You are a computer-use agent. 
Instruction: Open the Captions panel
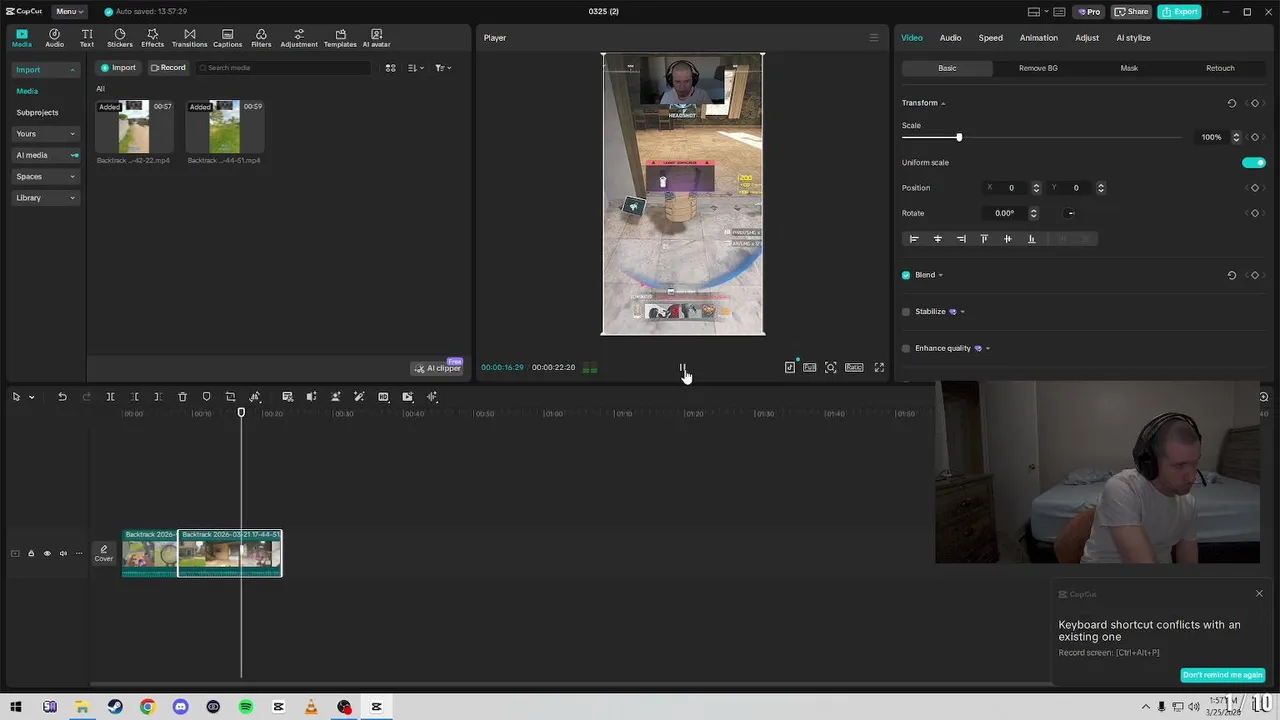point(227,38)
